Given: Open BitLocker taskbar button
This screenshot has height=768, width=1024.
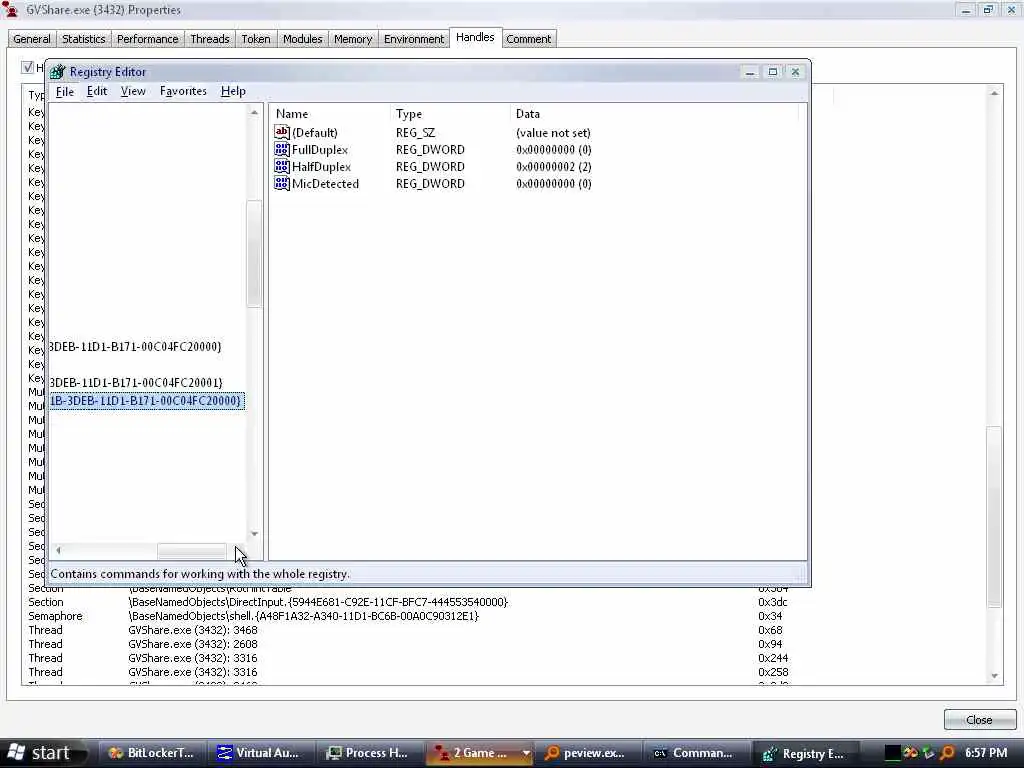Looking at the screenshot, I should tap(152, 753).
